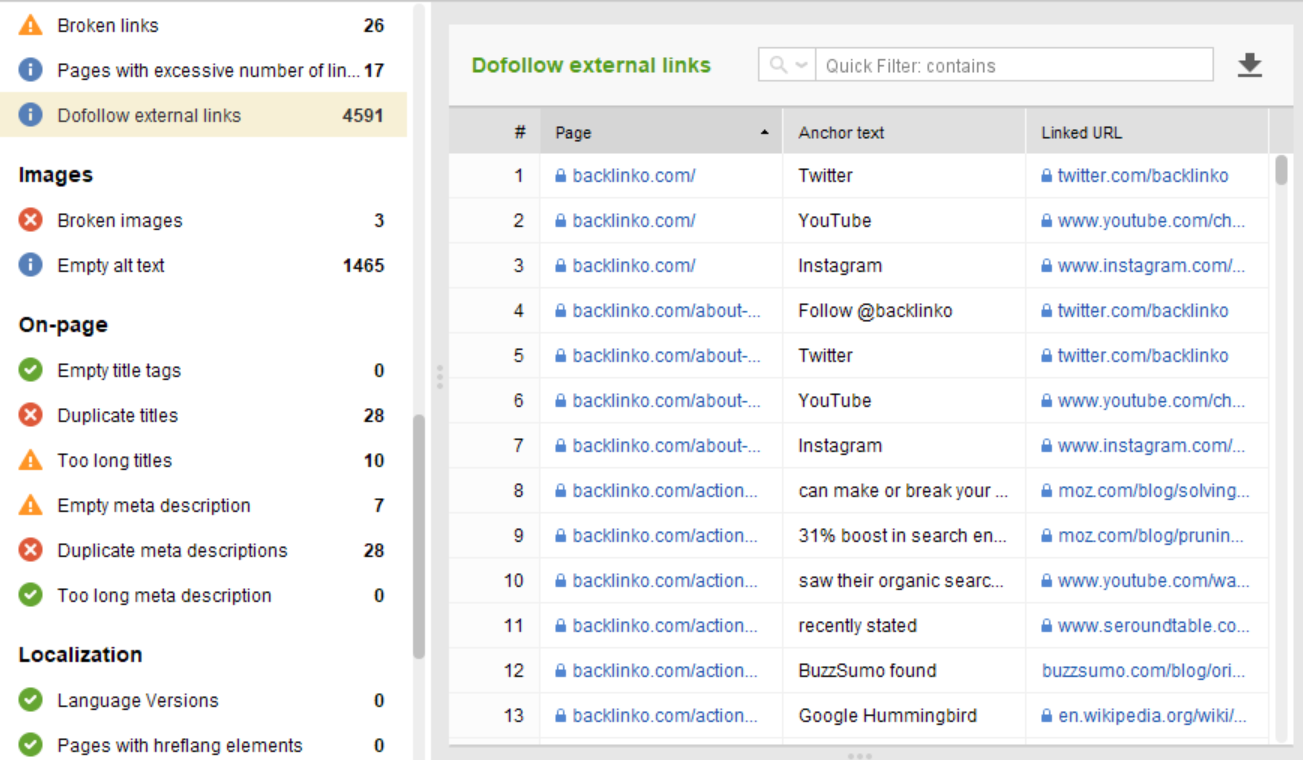This screenshot has height=760, width=1303.
Task: Click check icon beside Too long meta description
Action: click(x=31, y=595)
